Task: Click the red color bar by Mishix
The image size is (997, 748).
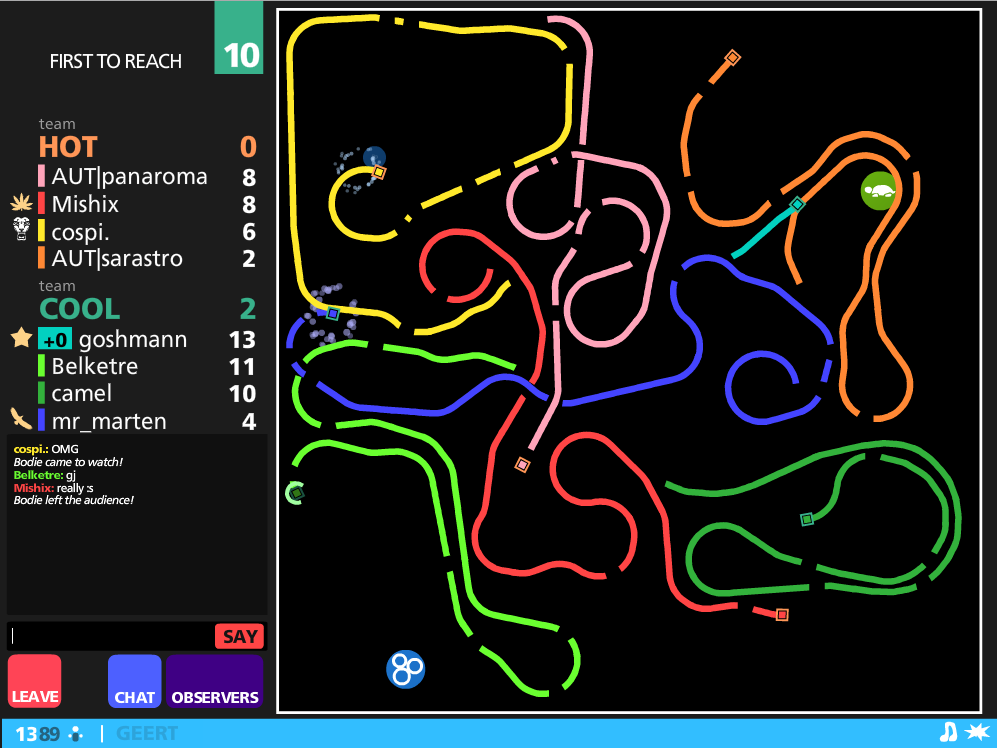Action: 41,204
